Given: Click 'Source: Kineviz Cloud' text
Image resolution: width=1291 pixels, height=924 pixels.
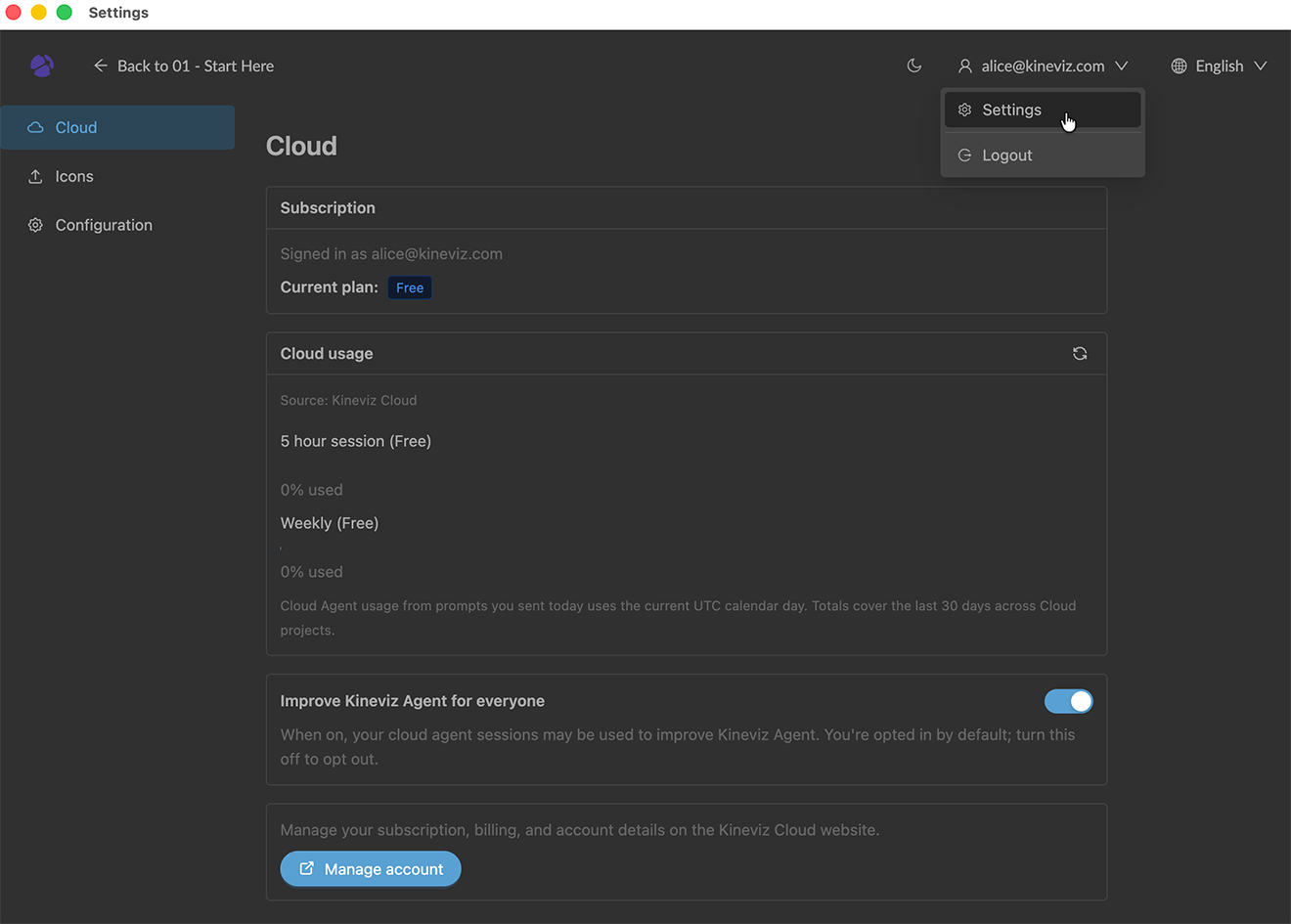Looking at the screenshot, I should tap(348, 400).
